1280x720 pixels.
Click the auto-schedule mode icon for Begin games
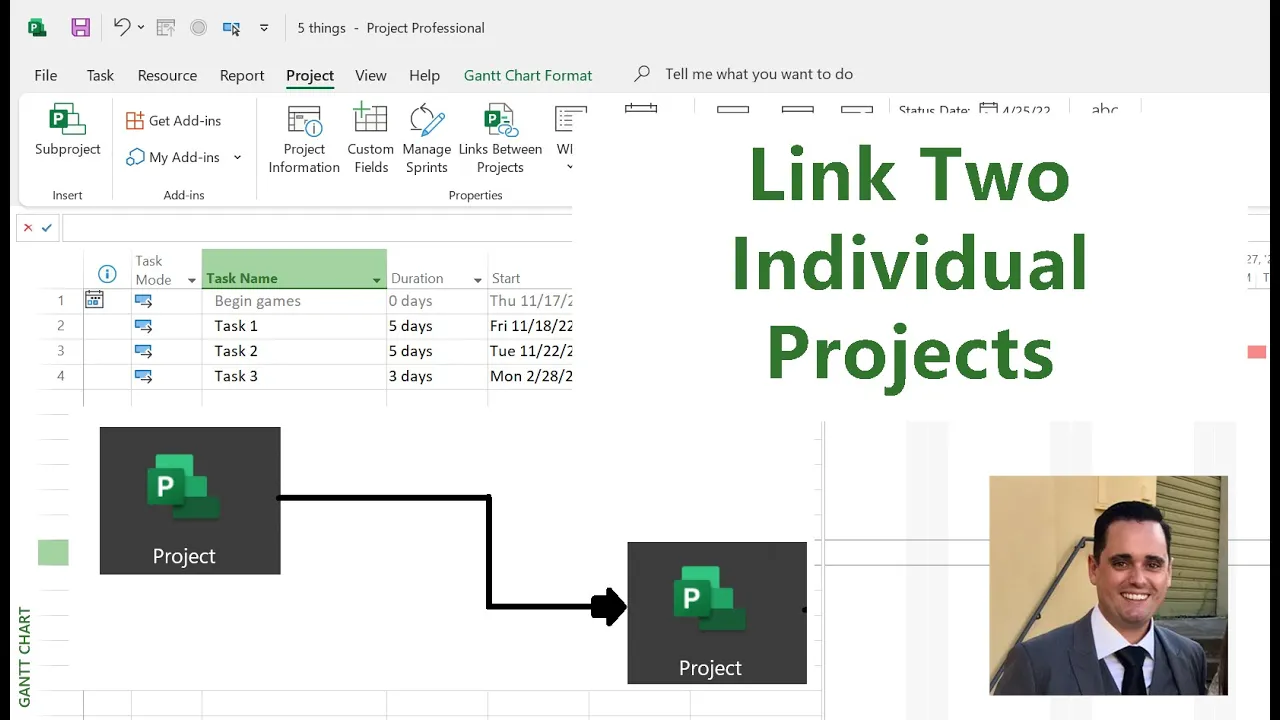tap(143, 300)
